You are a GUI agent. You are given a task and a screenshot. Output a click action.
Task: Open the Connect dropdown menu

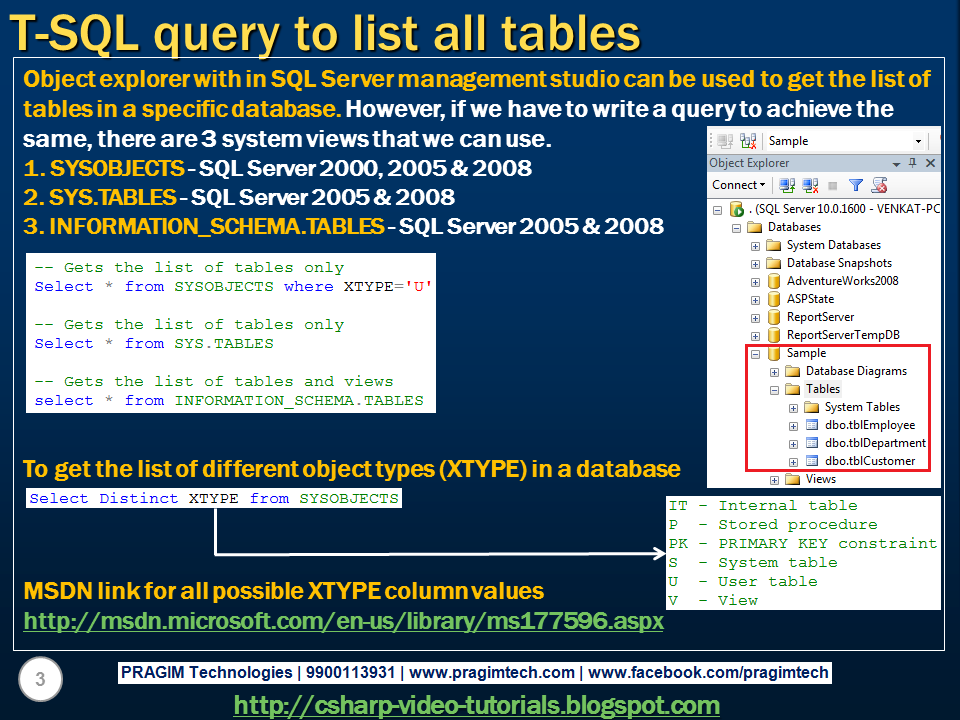point(738,185)
